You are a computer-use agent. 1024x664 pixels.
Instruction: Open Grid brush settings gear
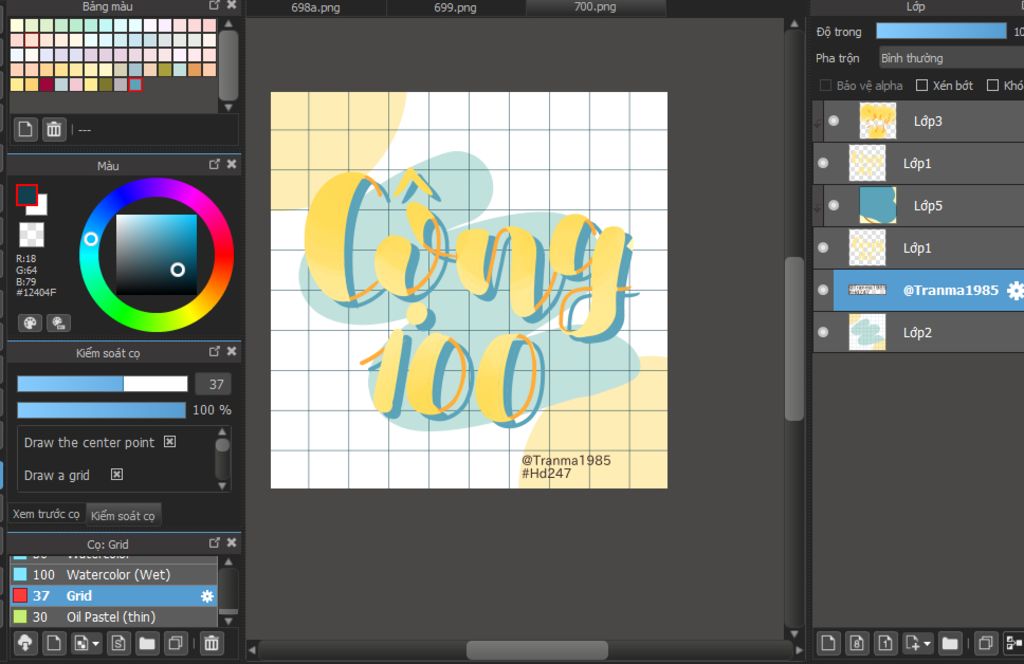click(x=207, y=595)
